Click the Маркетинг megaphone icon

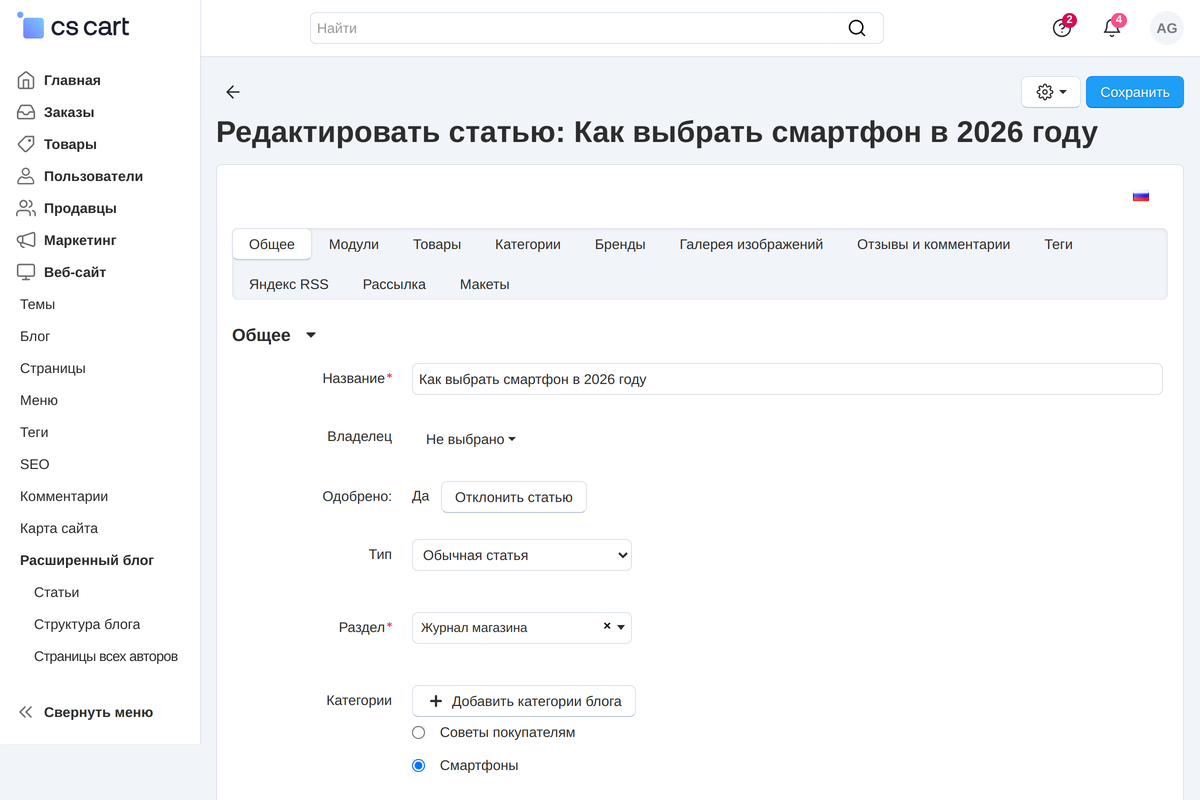pyautogui.click(x=26, y=240)
